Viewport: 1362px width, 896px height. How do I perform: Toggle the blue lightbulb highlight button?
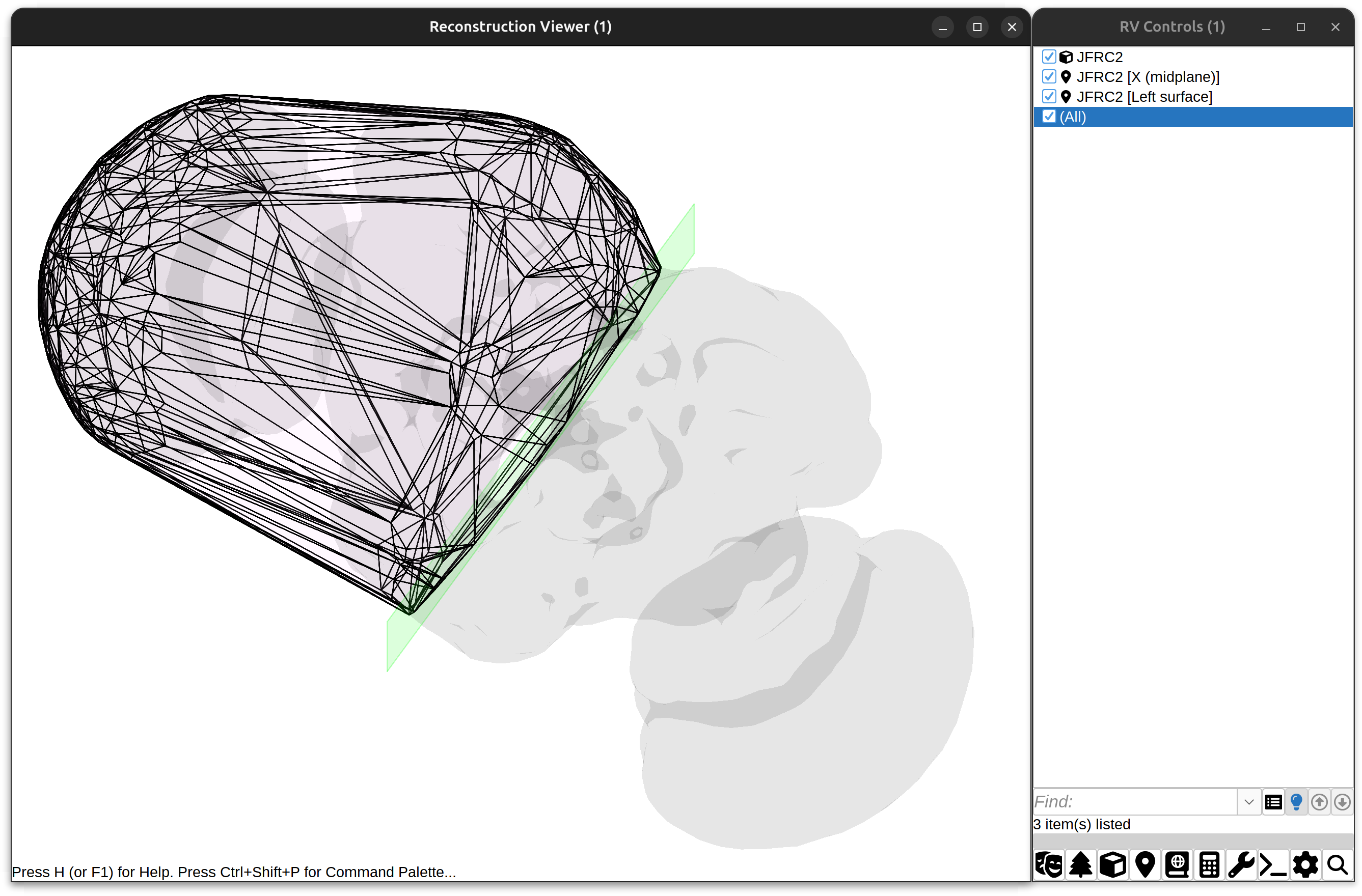[1296, 802]
